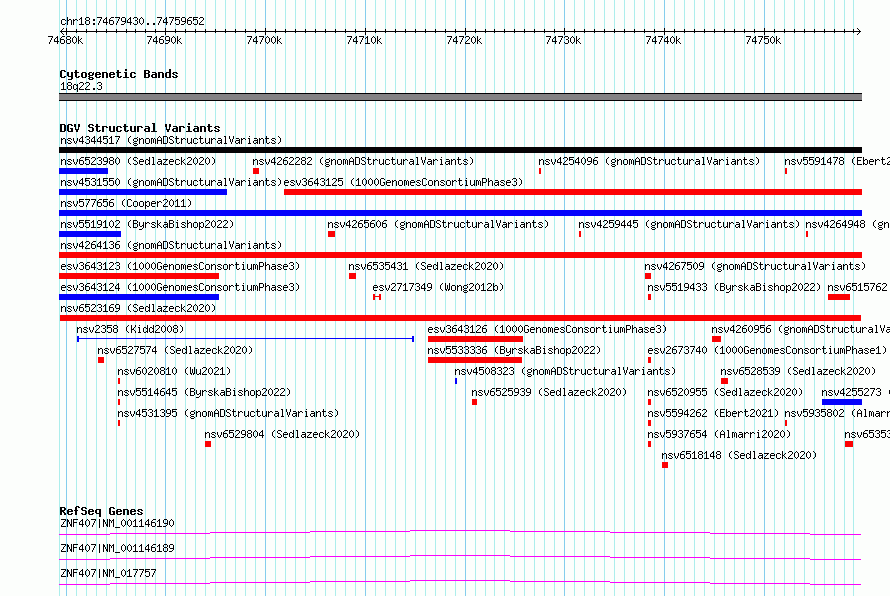Open the ZNF407|NM_001146189 gene label
The height and width of the screenshot is (596, 890).
117,548
